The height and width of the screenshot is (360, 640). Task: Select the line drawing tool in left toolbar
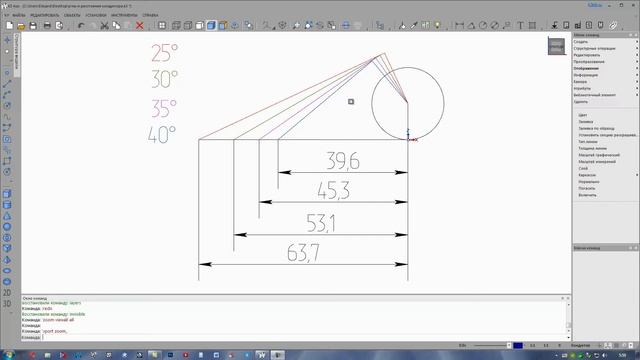[7, 84]
